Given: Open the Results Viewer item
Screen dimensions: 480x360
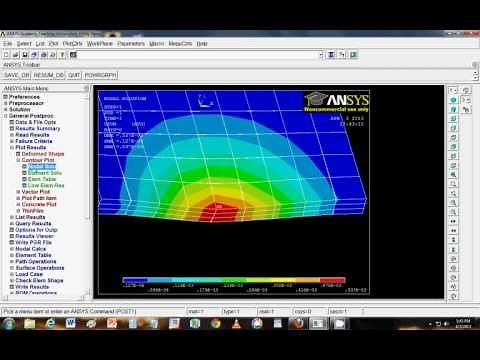Looking at the screenshot, I should (x=34, y=236).
